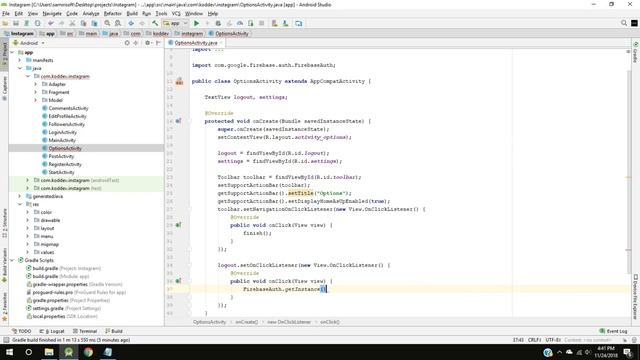
Task: Collapse the app module tree node
Action: click(x=12, y=52)
